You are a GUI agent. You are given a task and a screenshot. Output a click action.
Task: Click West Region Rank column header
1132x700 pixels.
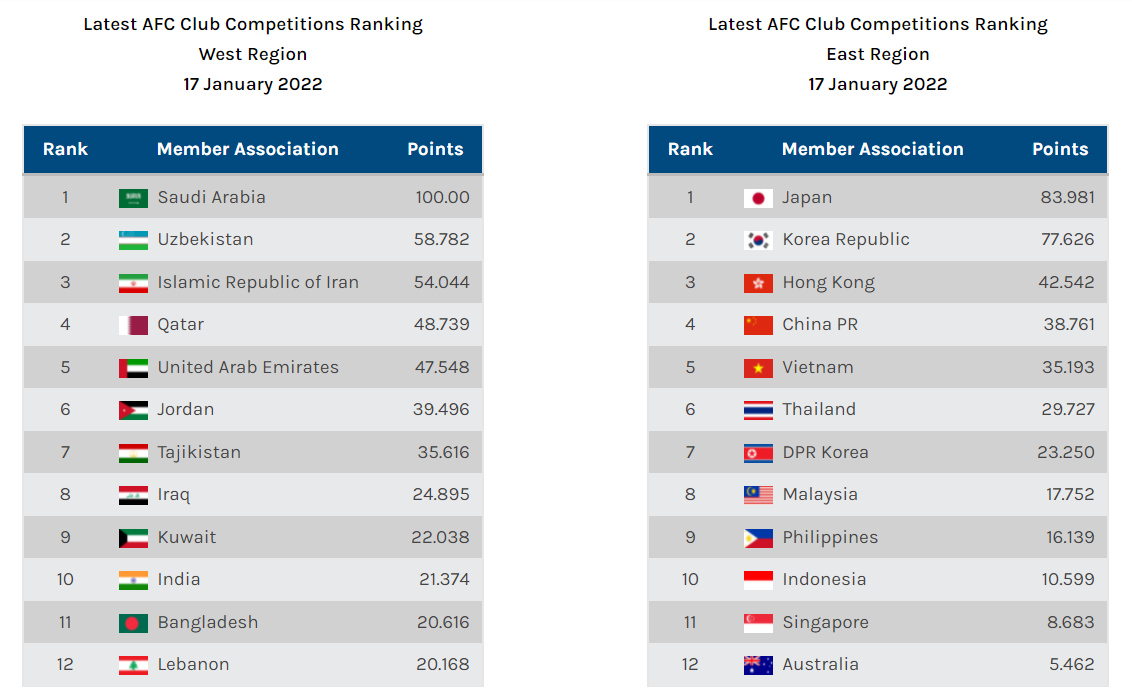[x=65, y=149]
